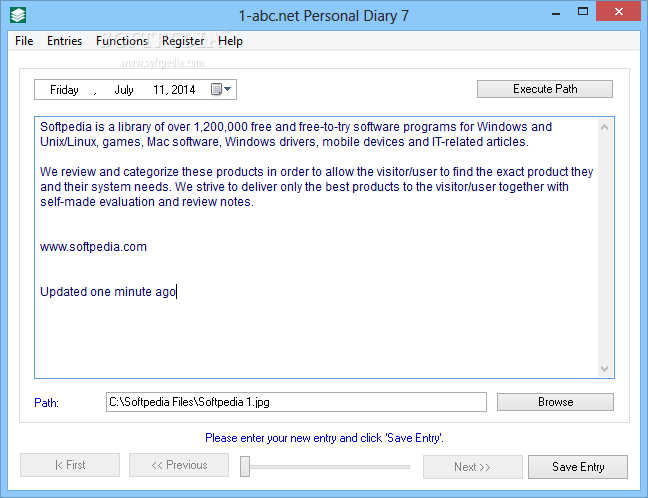Click the 'Path:' label

(x=46, y=403)
